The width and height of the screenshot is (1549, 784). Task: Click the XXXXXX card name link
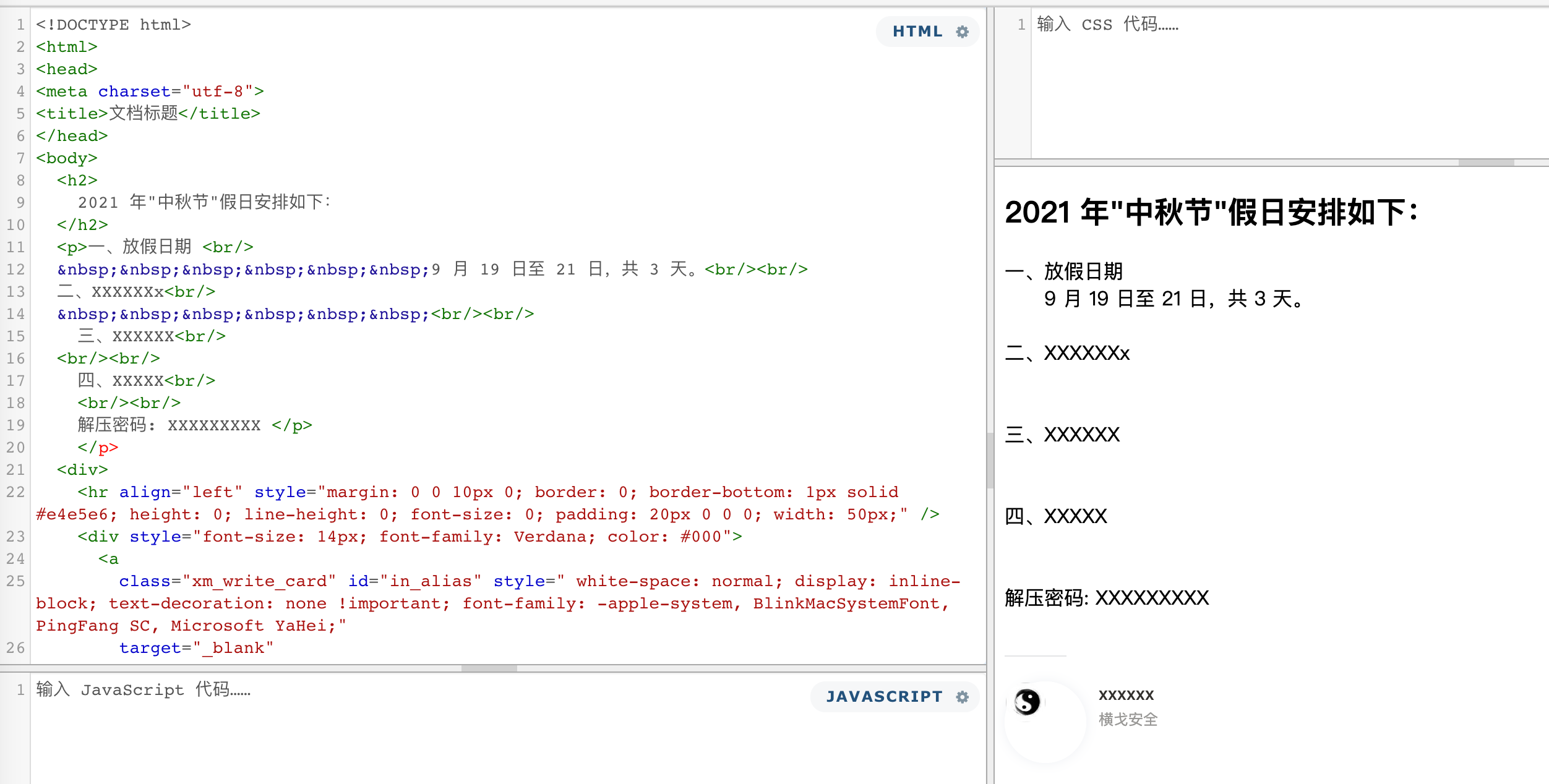tap(1126, 695)
